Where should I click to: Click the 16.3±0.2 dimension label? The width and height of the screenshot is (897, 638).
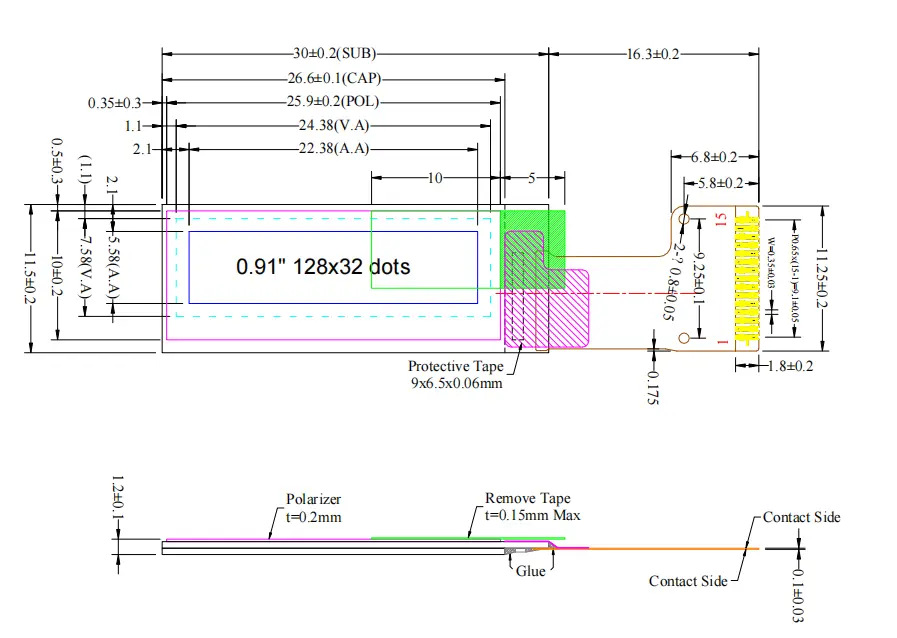(x=653, y=54)
